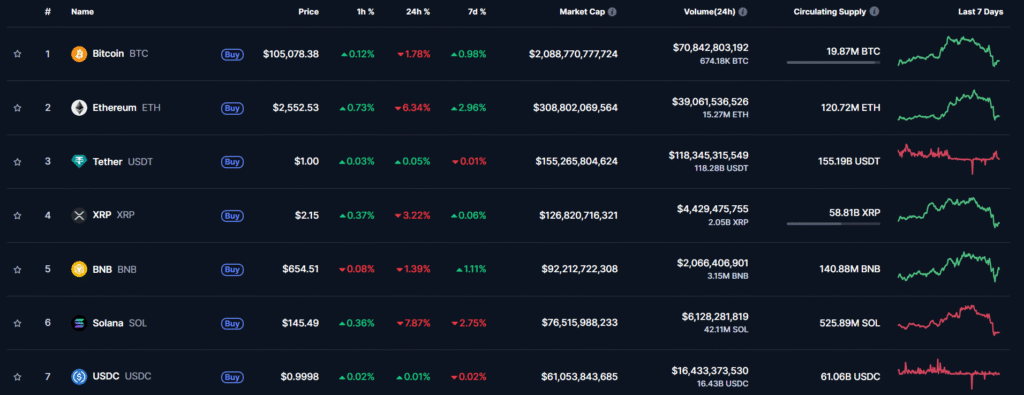Toggle watchlist star for Bitcoin

[x=18, y=54]
